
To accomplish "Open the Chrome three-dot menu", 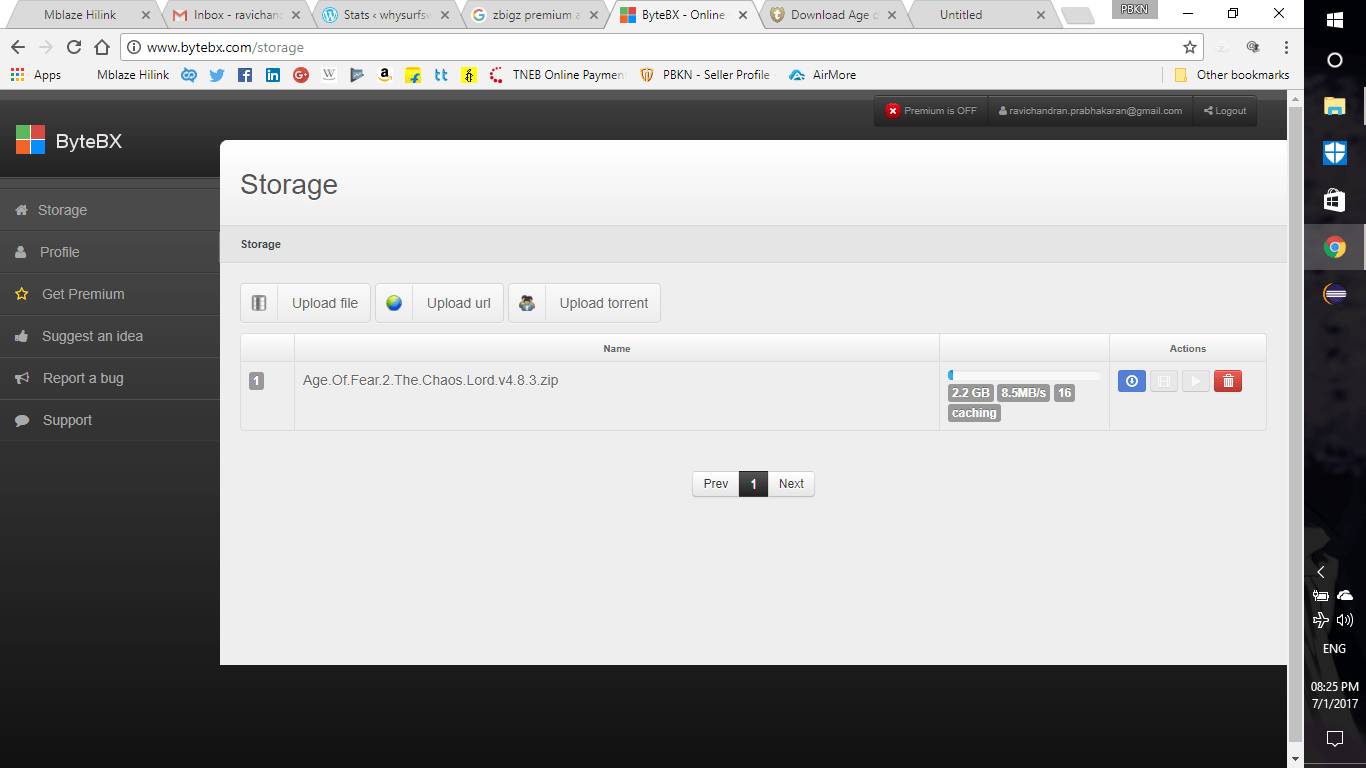I will click(1286, 46).
